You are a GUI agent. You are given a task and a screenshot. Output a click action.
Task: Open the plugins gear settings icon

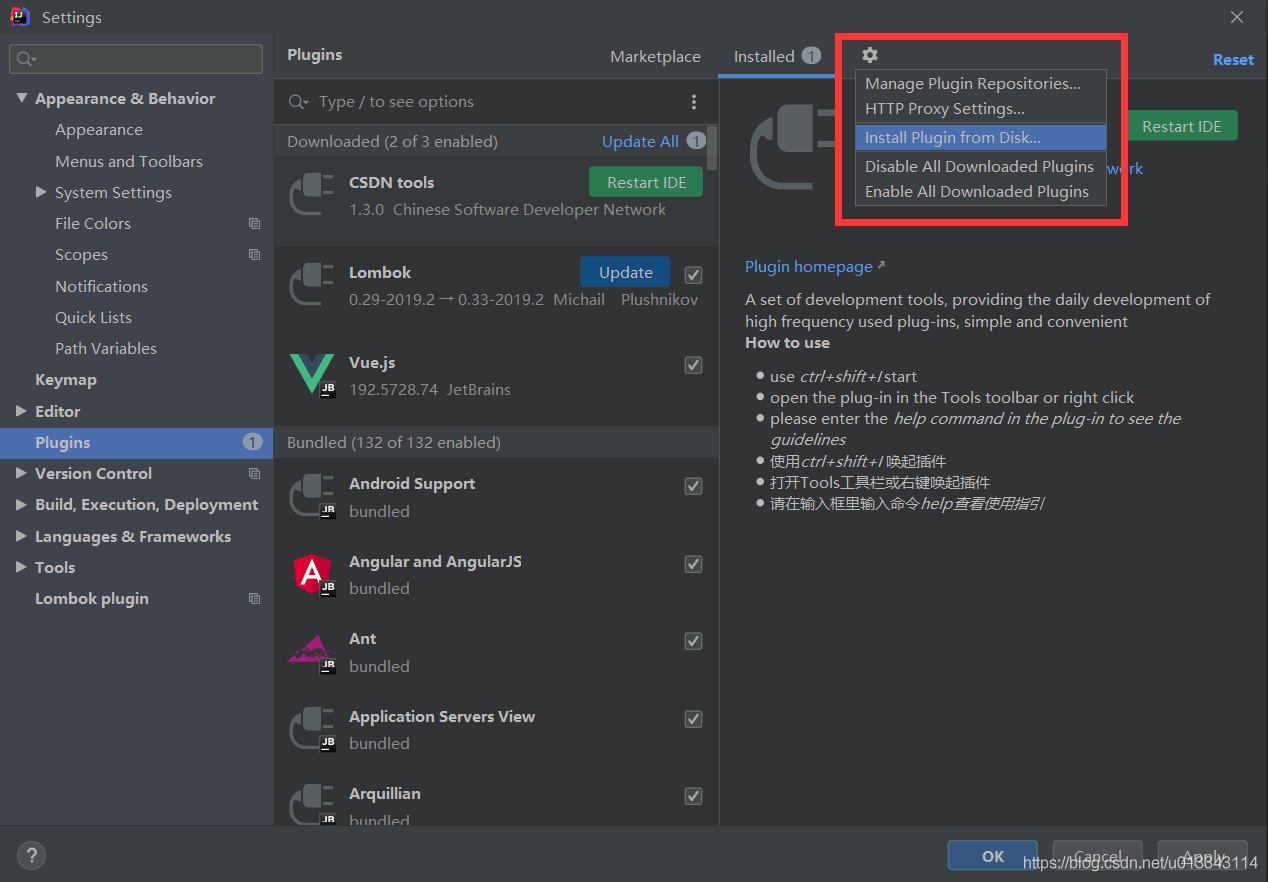click(x=869, y=56)
